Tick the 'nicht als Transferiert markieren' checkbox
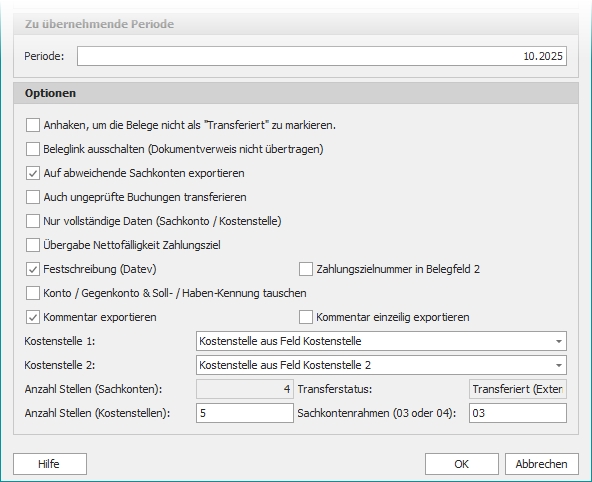This screenshot has width=592, height=482. click(33, 125)
